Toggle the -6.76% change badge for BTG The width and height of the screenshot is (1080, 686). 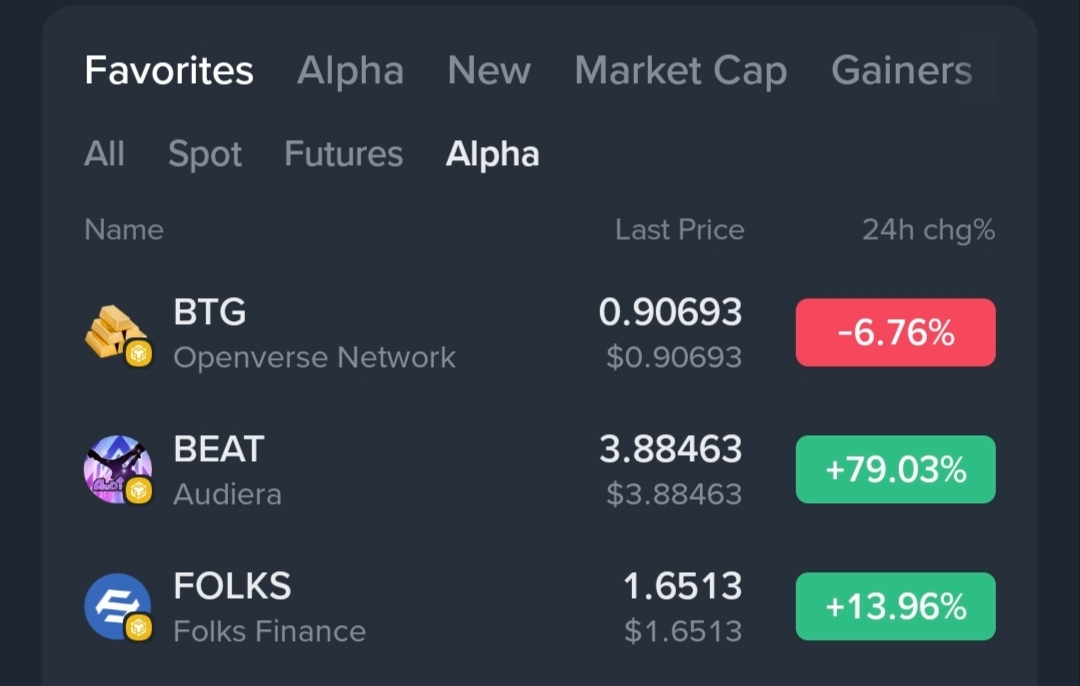pos(895,332)
